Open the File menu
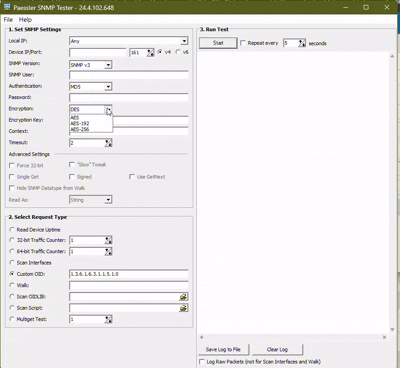Image resolution: width=400 pixels, height=368 pixels. pyautogui.click(x=8, y=20)
